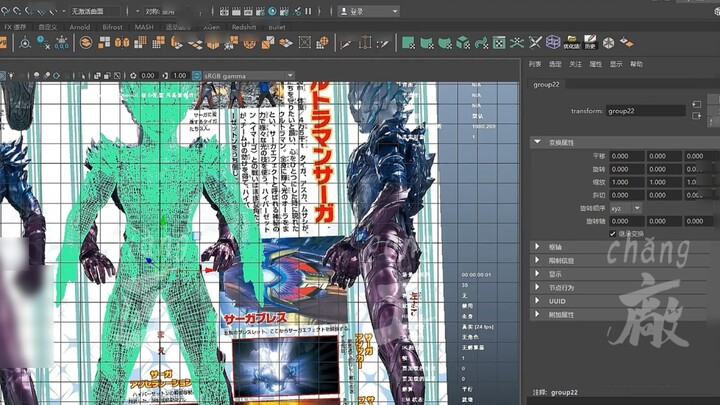Click the green planar UV mapping icon
This screenshot has width=720, height=405.
(x=408, y=43)
